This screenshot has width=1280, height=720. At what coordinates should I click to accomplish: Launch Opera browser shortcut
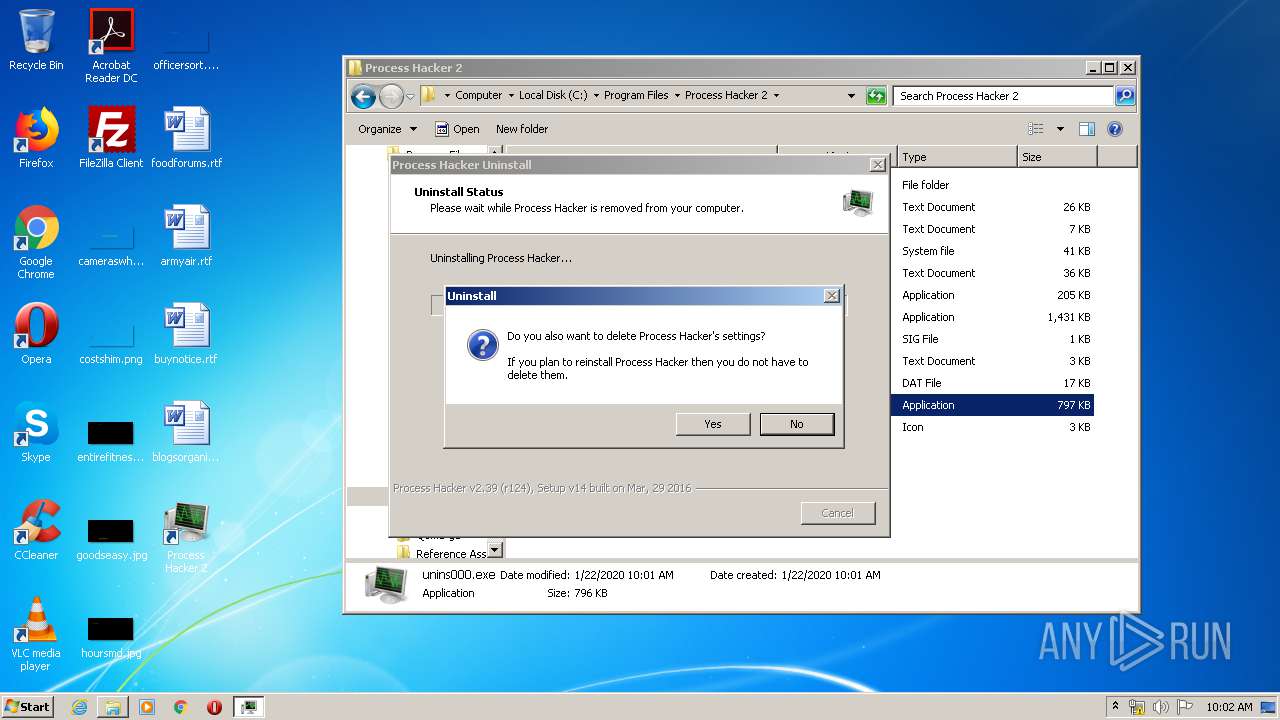[36, 335]
